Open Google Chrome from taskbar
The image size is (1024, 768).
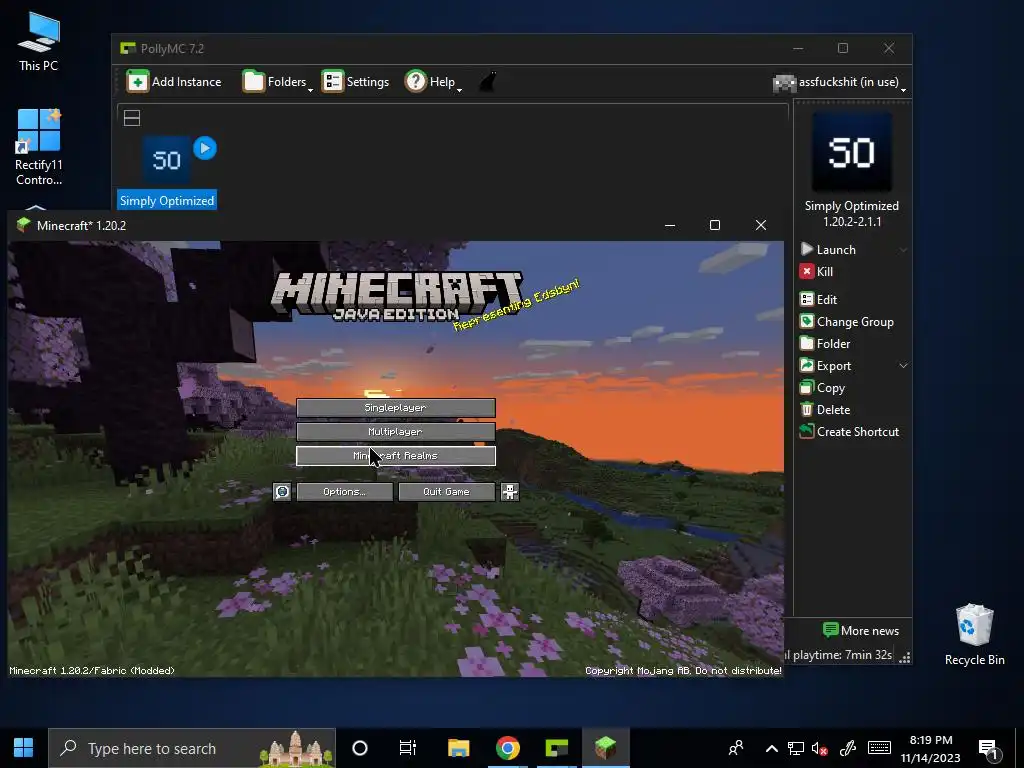[x=507, y=748]
